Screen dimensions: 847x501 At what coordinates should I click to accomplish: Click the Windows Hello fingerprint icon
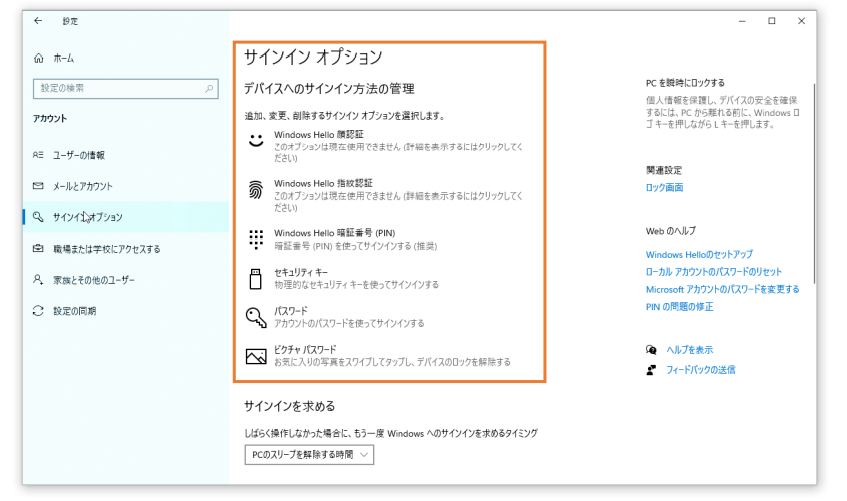[256, 190]
